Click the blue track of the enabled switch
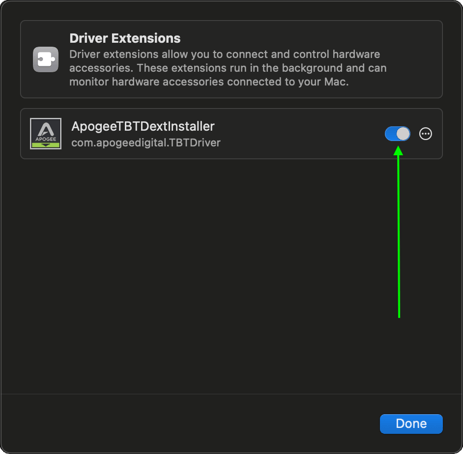The image size is (463, 454). pyautogui.click(x=391, y=134)
